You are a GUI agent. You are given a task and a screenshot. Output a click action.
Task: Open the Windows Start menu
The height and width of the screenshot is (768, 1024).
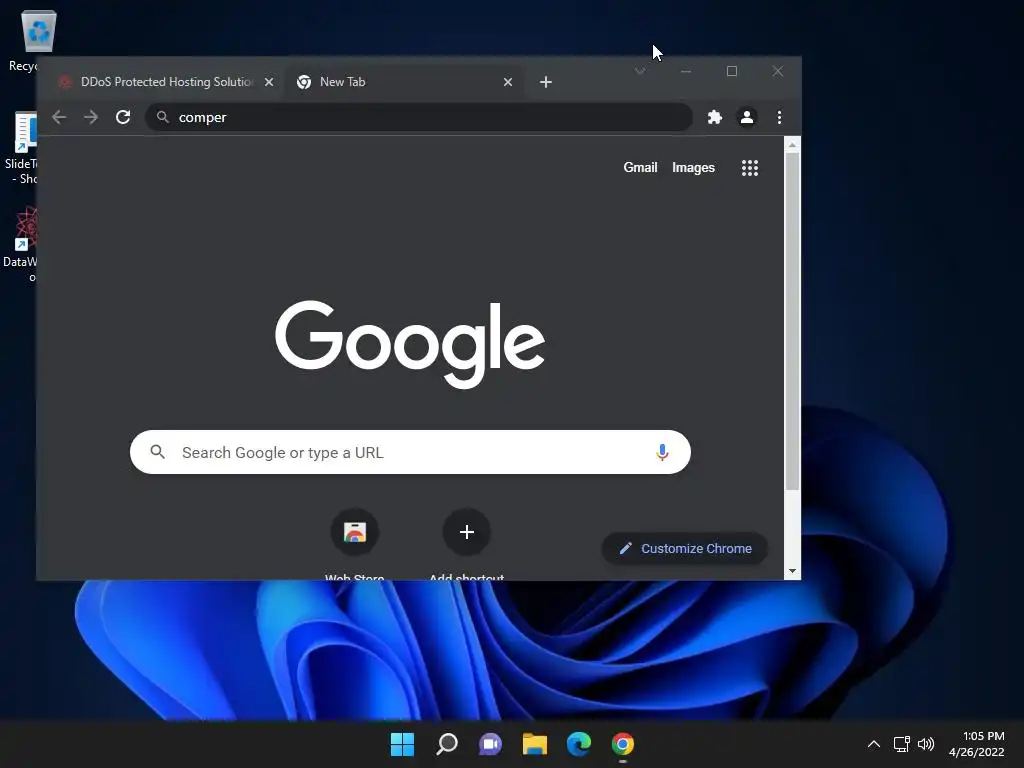pos(402,744)
